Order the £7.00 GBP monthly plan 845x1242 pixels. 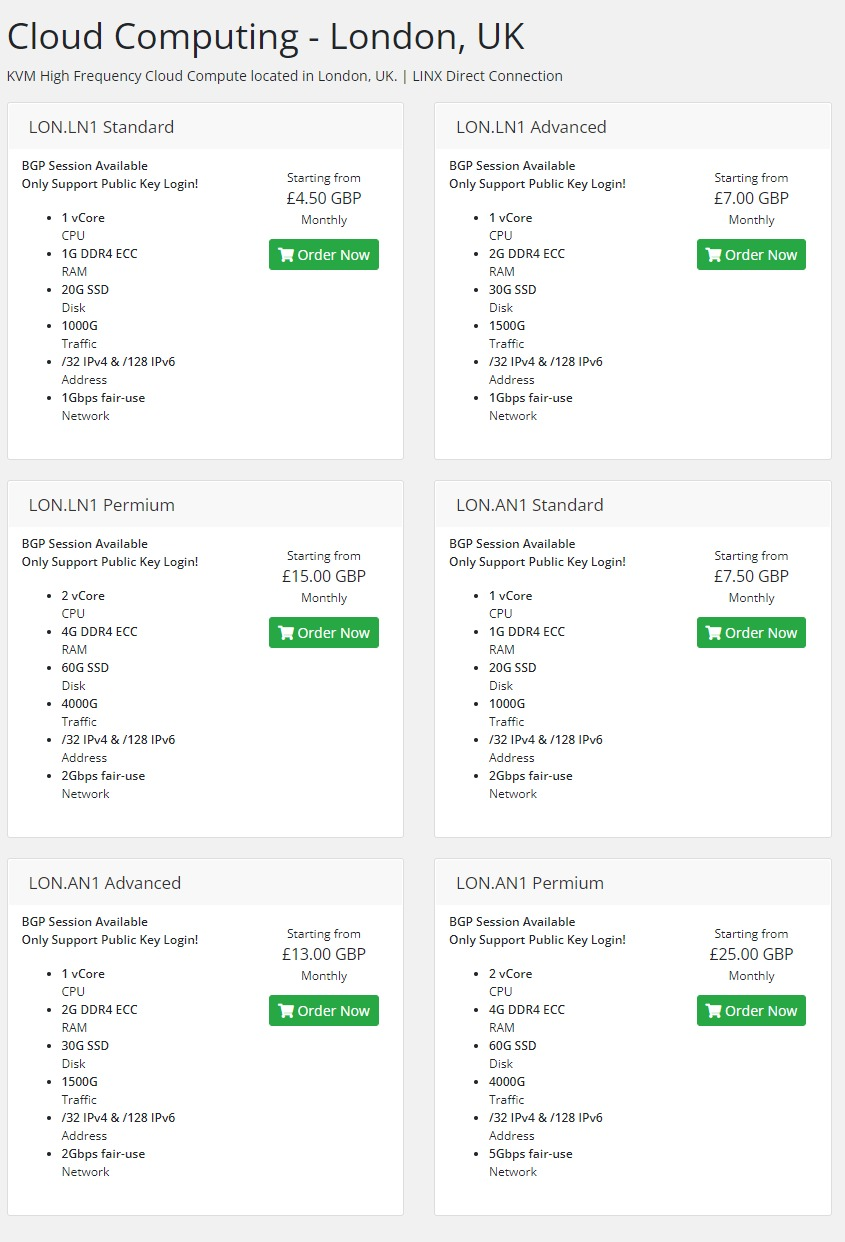tap(751, 255)
